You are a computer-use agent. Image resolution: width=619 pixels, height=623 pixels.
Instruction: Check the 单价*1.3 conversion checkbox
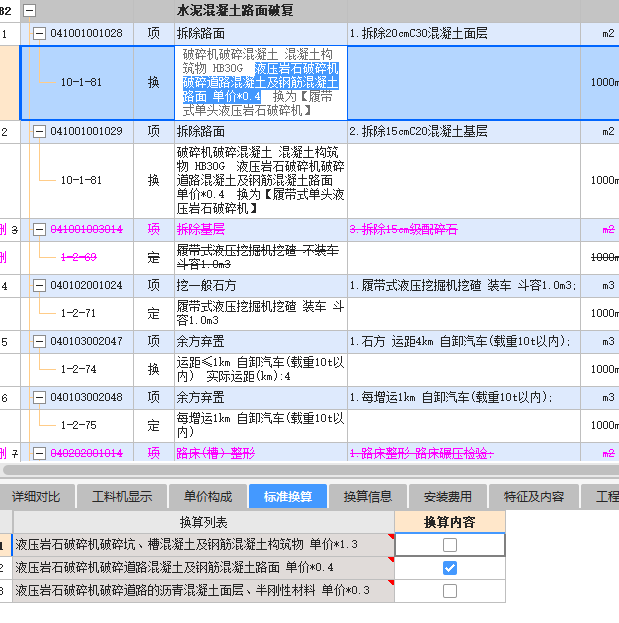pos(450,545)
